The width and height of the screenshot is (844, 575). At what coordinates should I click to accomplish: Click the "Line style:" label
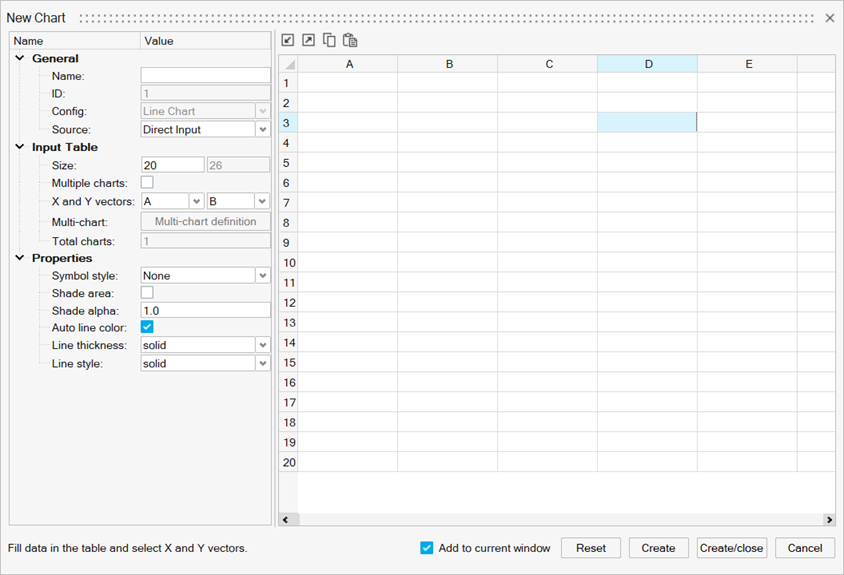pyautogui.click(x=77, y=363)
